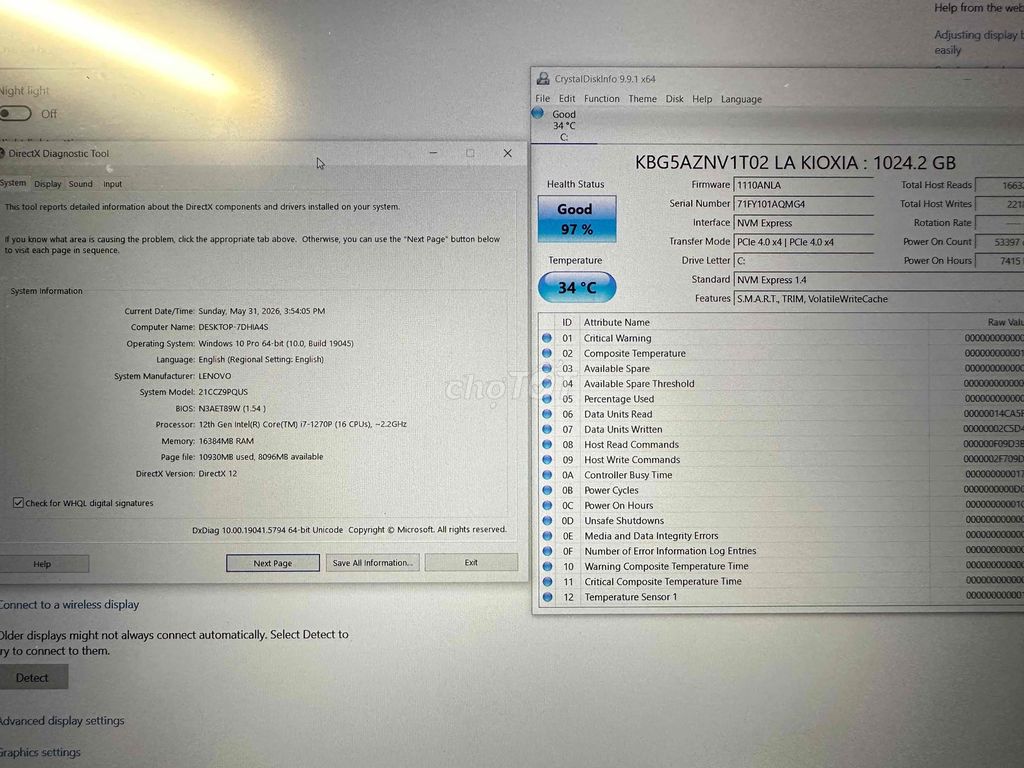Click the KBG5AZNV1T02 LA KIOXIA drive title
1024x768 pixels.
795,162
